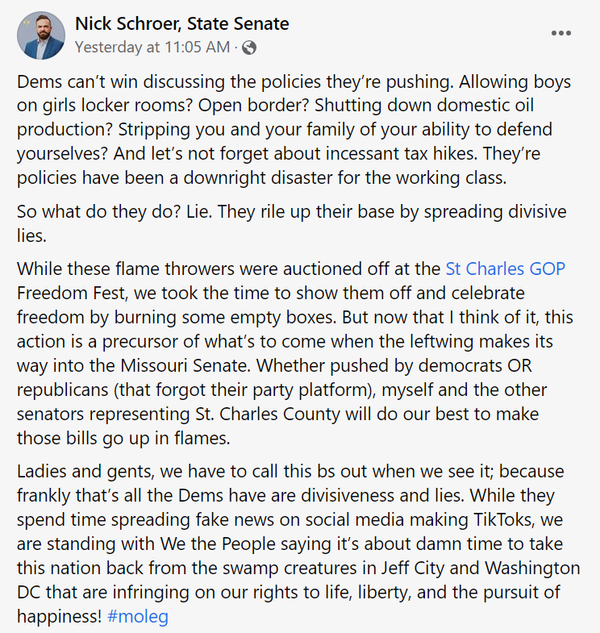Screen dimensions: 600x633
Task: Click the globe public audience icon
Action: tap(249, 48)
